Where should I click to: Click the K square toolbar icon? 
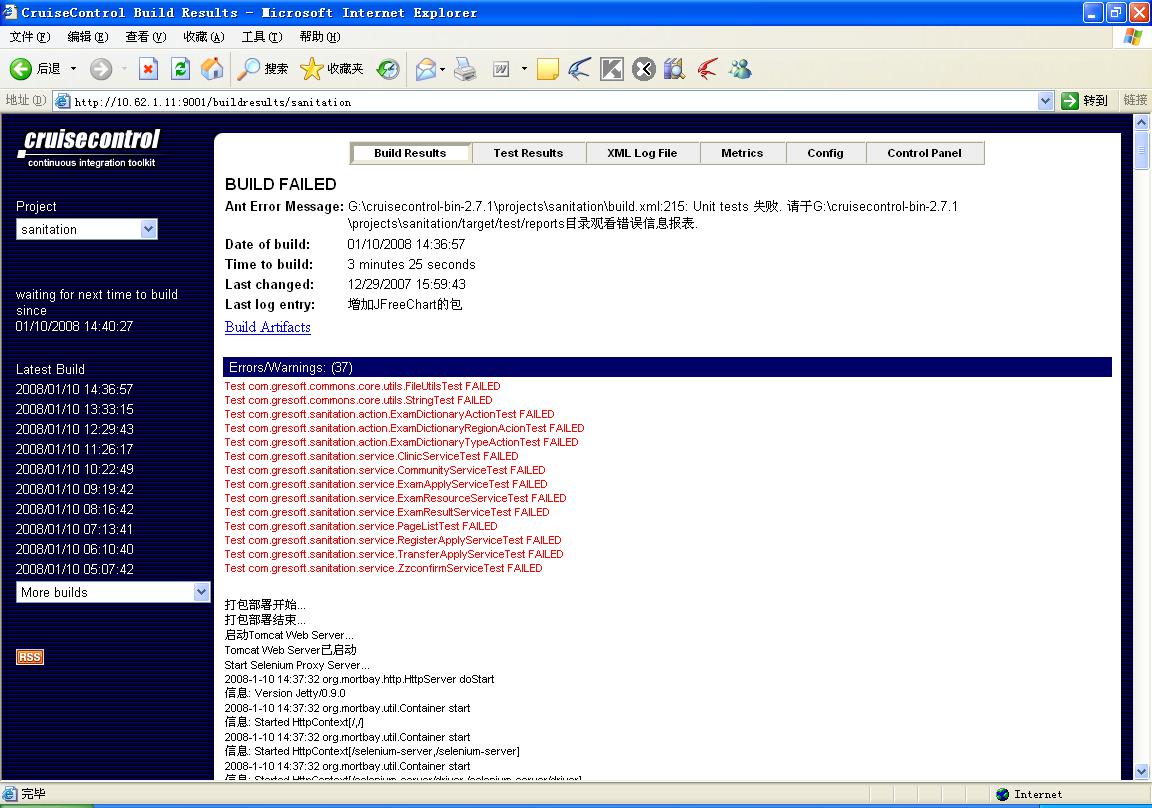(611, 69)
